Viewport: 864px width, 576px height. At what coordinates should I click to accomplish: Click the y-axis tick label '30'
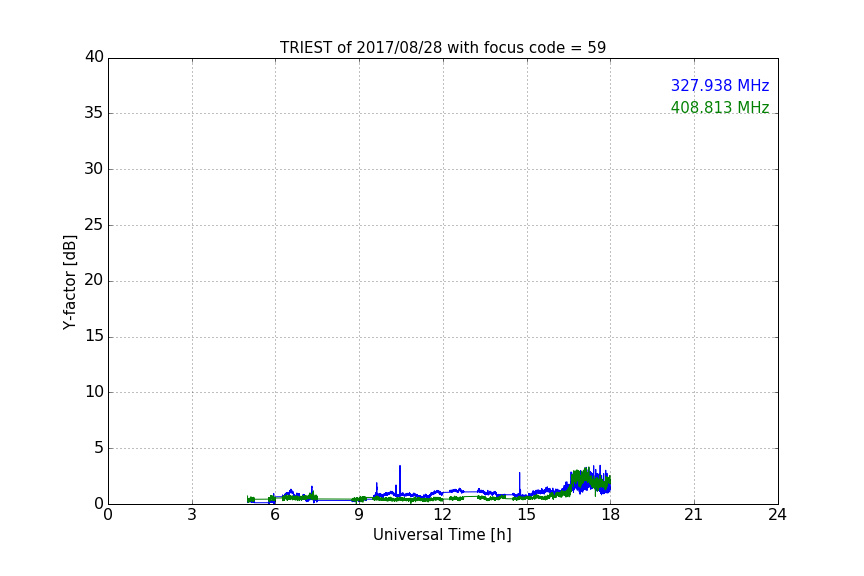[94, 169]
